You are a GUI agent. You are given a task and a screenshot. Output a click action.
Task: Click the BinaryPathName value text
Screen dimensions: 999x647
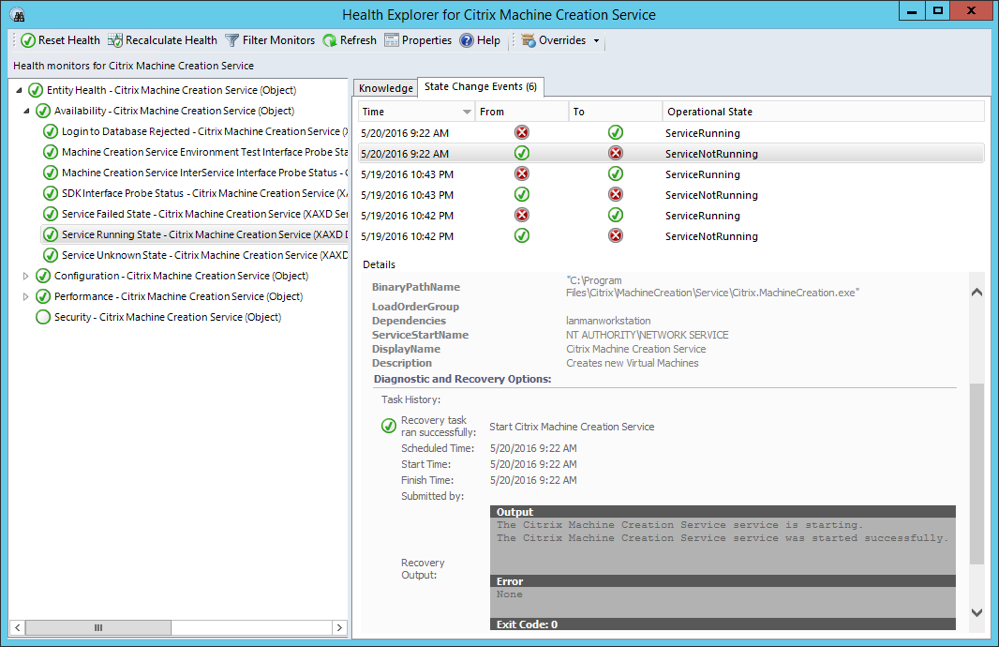[x=712, y=287]
